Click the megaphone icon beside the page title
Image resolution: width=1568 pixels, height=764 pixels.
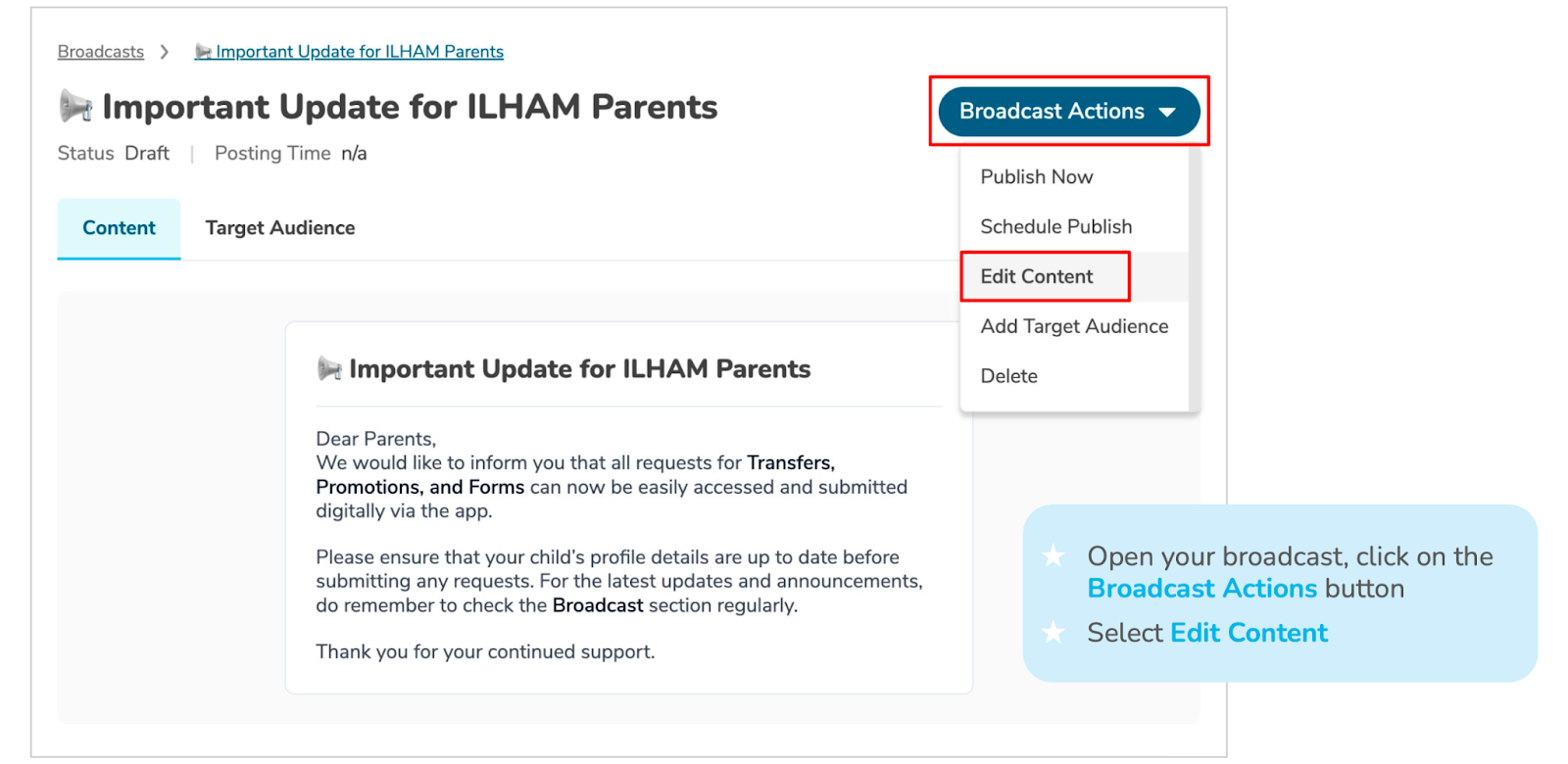75,106
